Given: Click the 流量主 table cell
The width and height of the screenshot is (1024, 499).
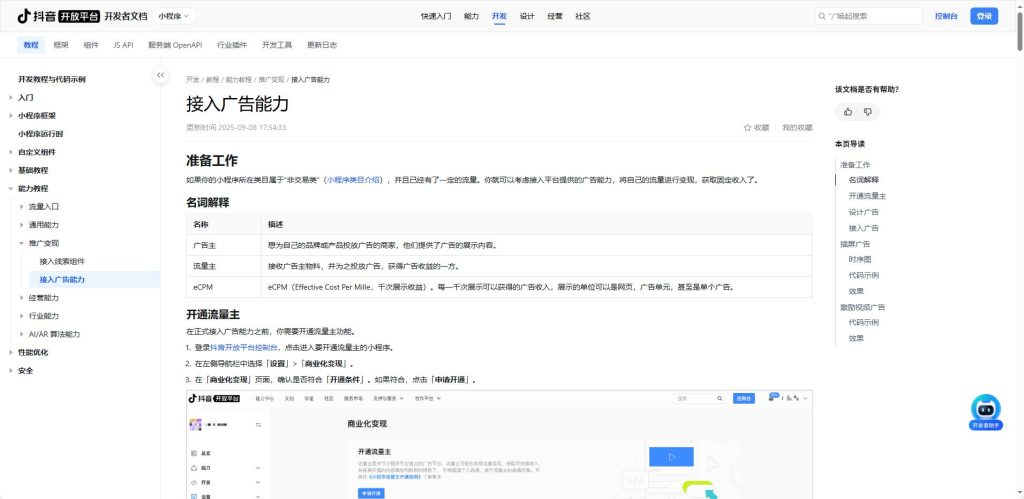Looking at the screenshot, I should pyautogui.click(x=223, y=266).
